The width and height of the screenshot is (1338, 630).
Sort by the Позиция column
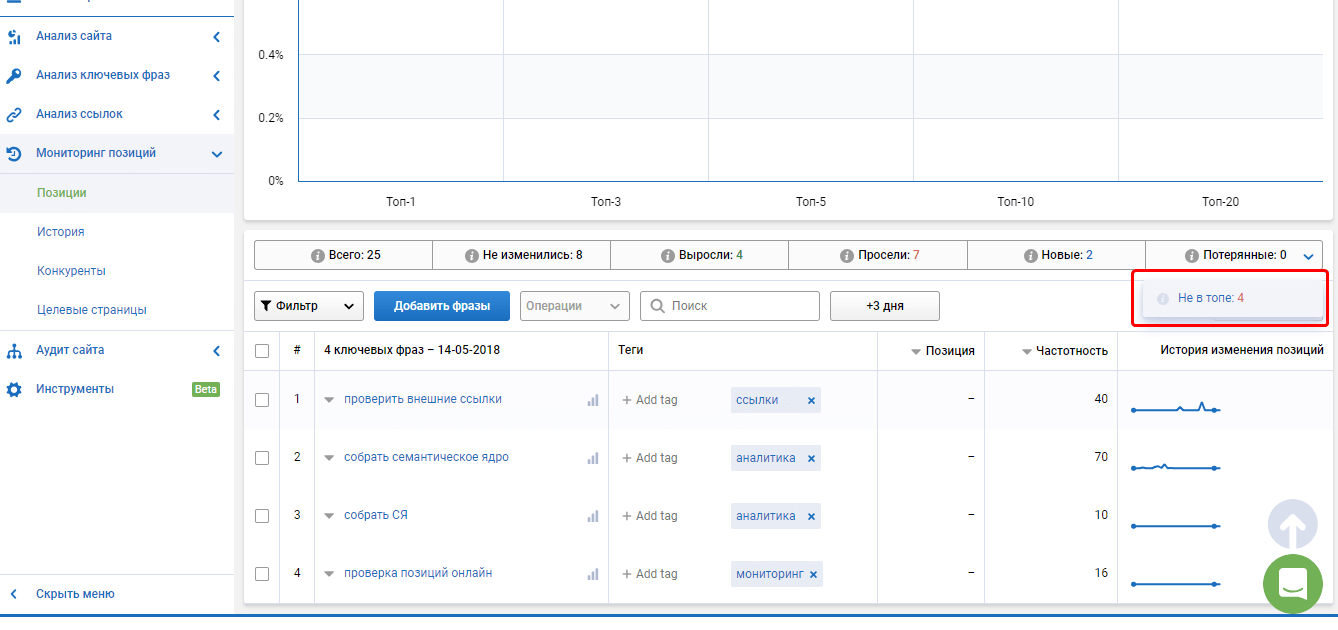943,351
